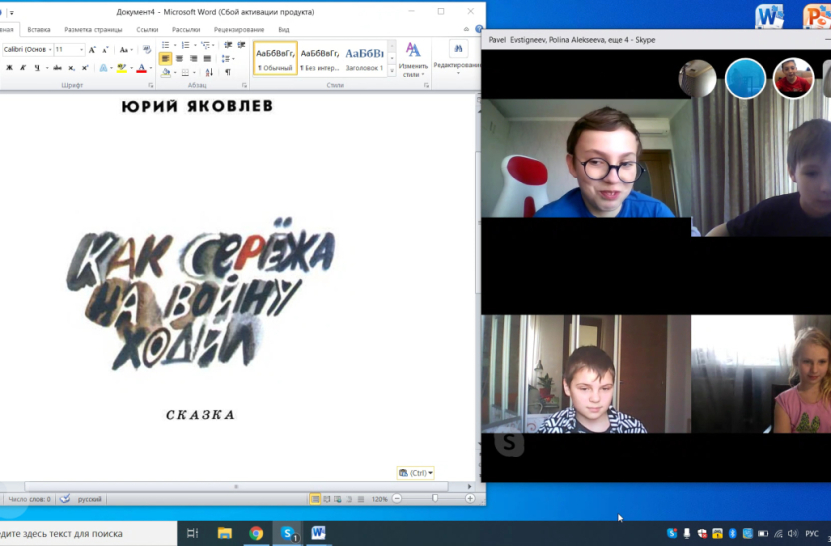Open Line Spacing dropdown
Screen dimensions: 831x546
(x=227, y=58)
